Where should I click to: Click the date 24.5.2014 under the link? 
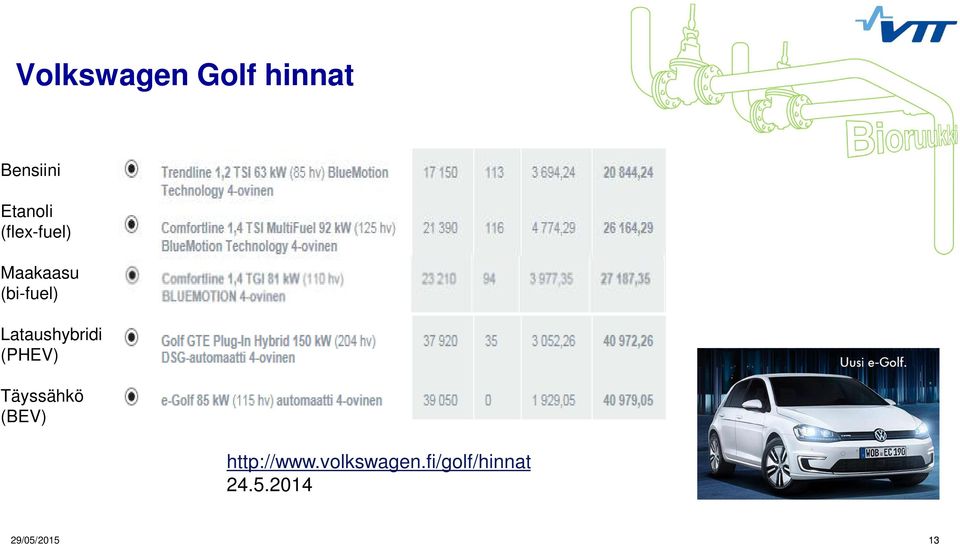coord(269,485)
